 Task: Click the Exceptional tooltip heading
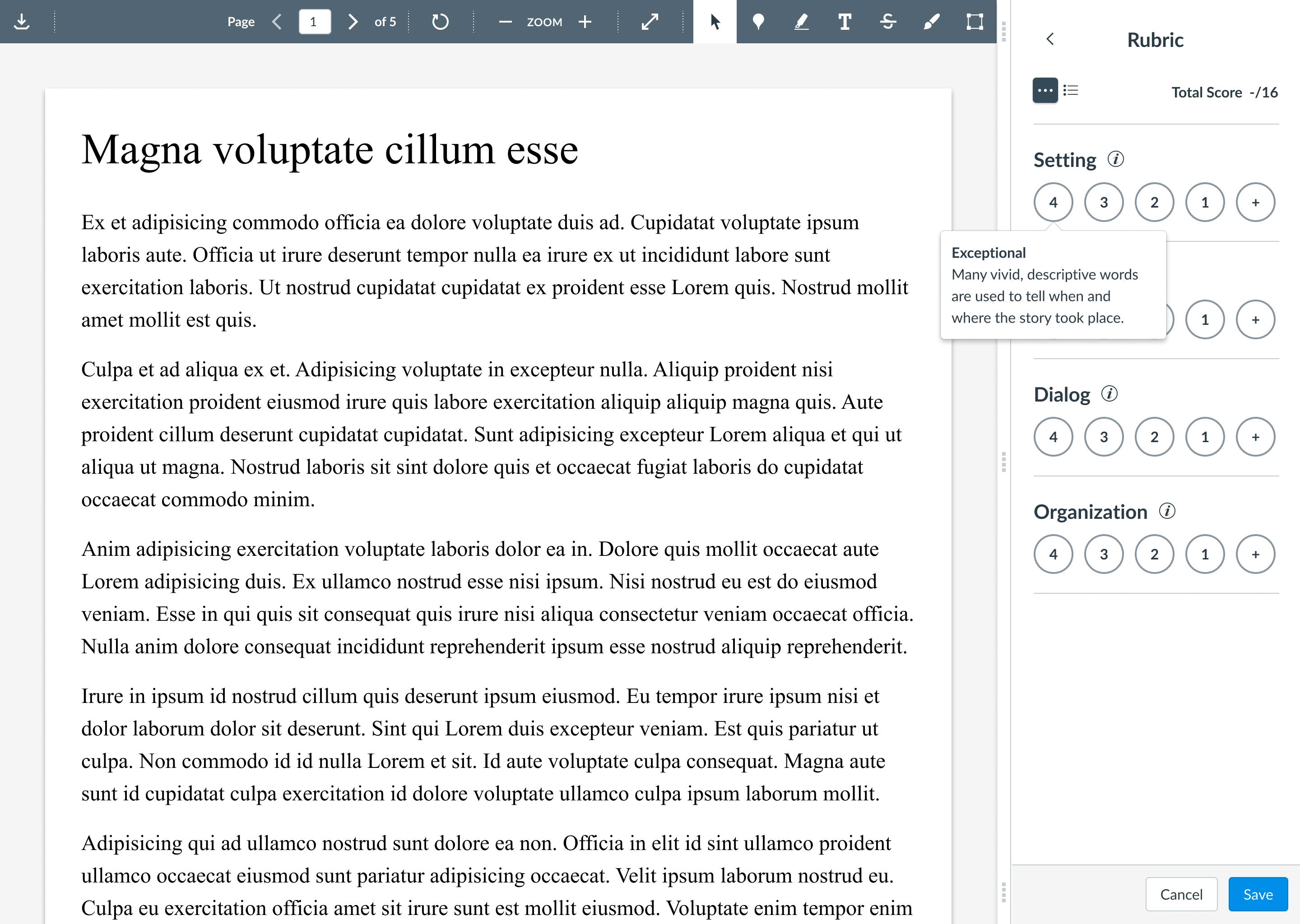click(x=989, y=253)
